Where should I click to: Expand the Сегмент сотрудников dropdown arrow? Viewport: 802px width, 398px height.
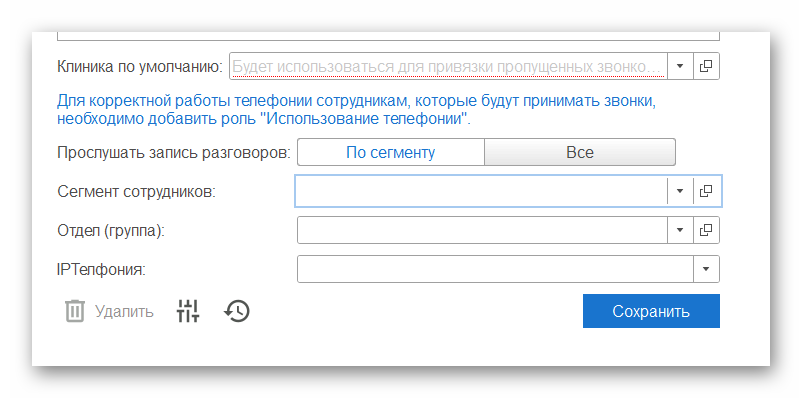pos(680,191)
